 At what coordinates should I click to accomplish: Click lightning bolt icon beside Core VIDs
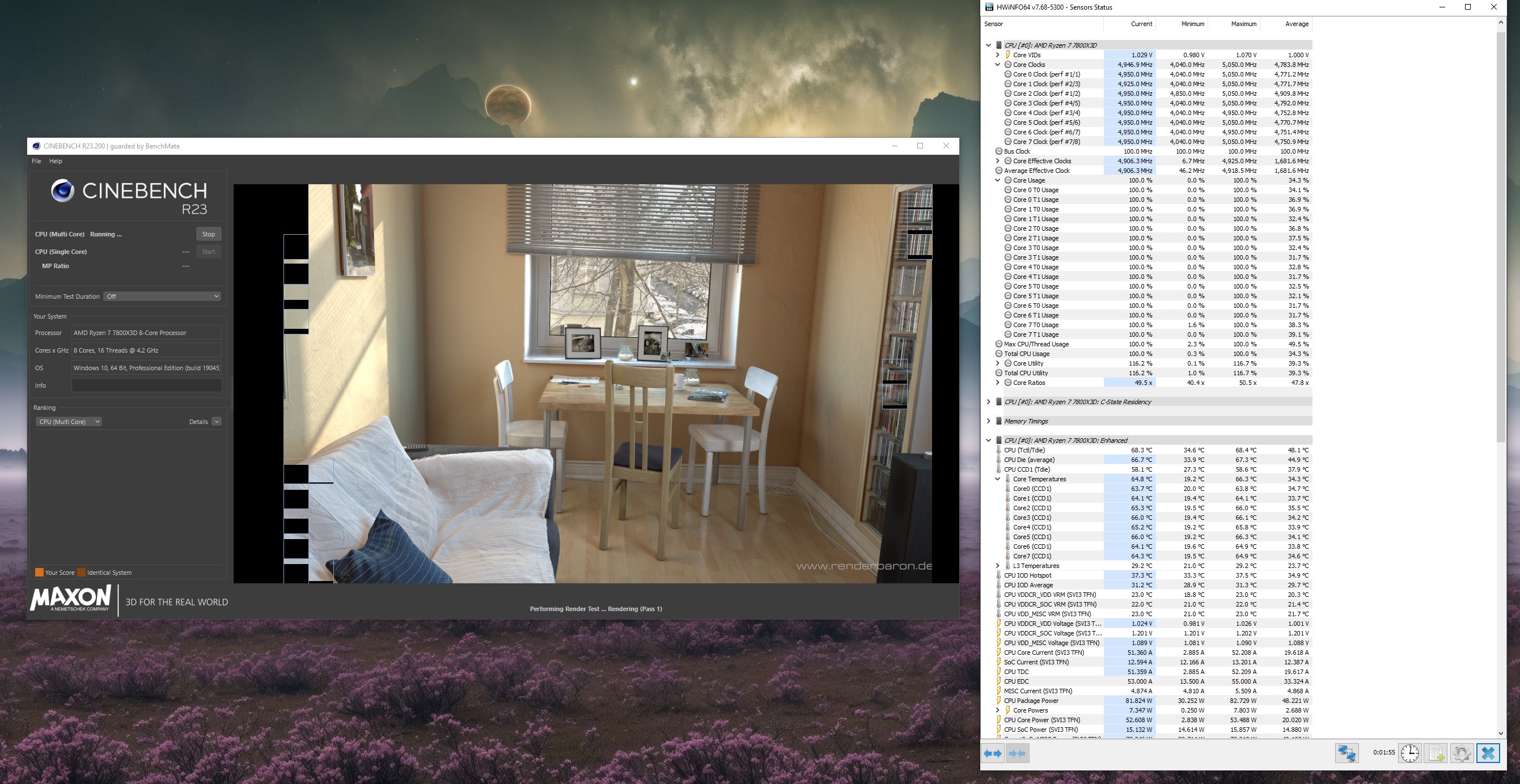(1008, 55)
